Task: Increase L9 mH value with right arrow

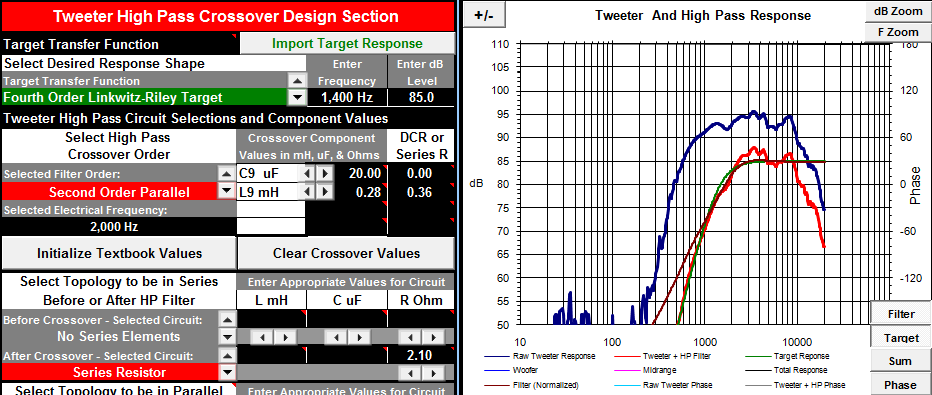Action: coord(323,192)
